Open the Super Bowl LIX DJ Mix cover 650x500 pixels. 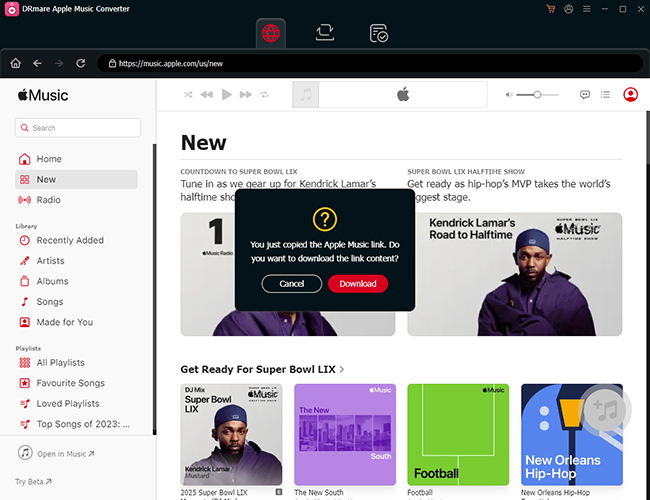[x=231, y=434]
